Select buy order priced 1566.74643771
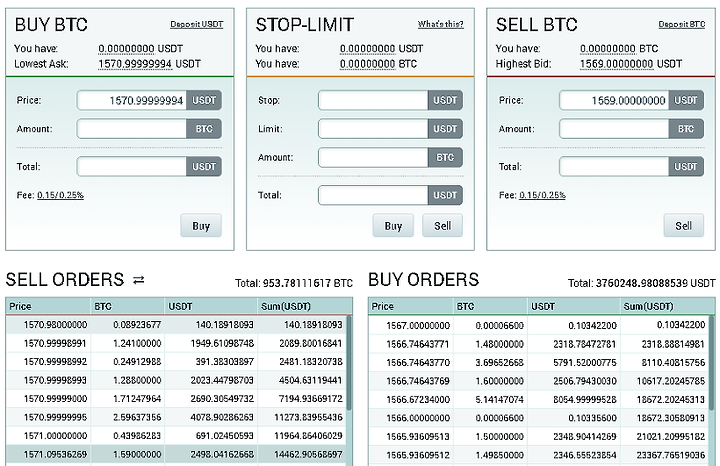The image size is (720, 466). (x=539, y=344)
